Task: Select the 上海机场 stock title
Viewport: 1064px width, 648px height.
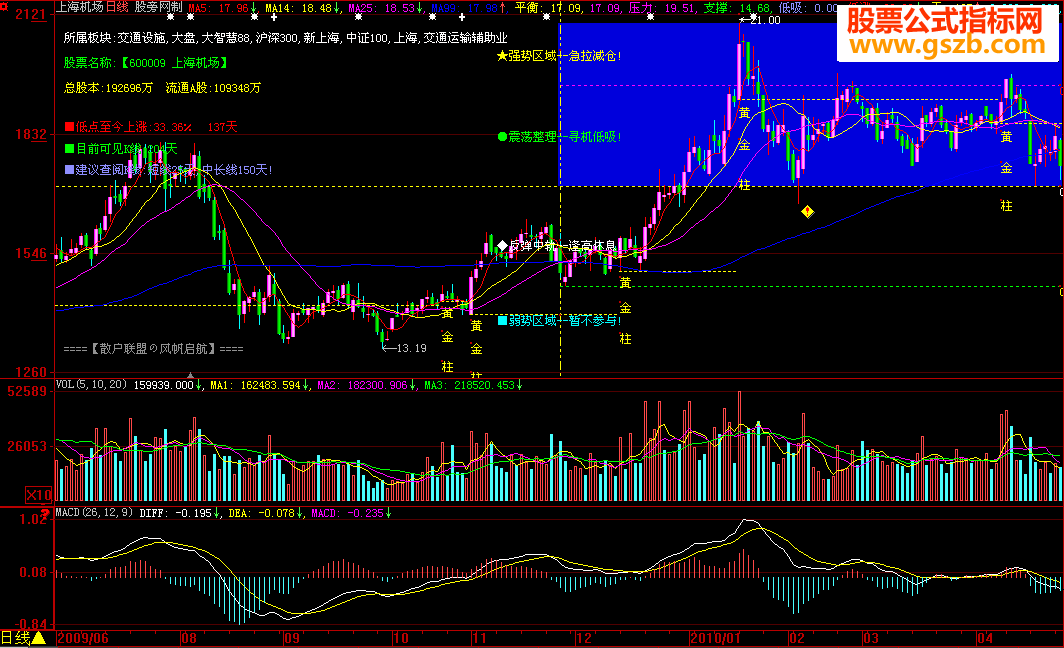Action: [x=79, y=7]
